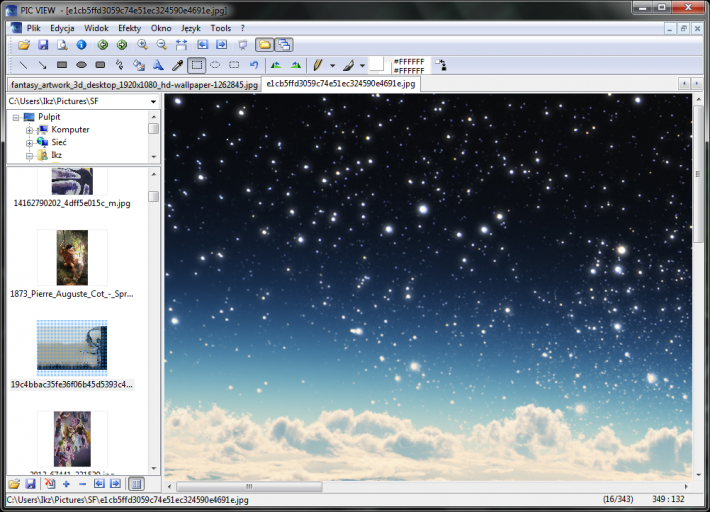Switch to fantasy_artwork_3d_desktop tab
Screen dimensions: 710x512
click(x=134, y=85)
